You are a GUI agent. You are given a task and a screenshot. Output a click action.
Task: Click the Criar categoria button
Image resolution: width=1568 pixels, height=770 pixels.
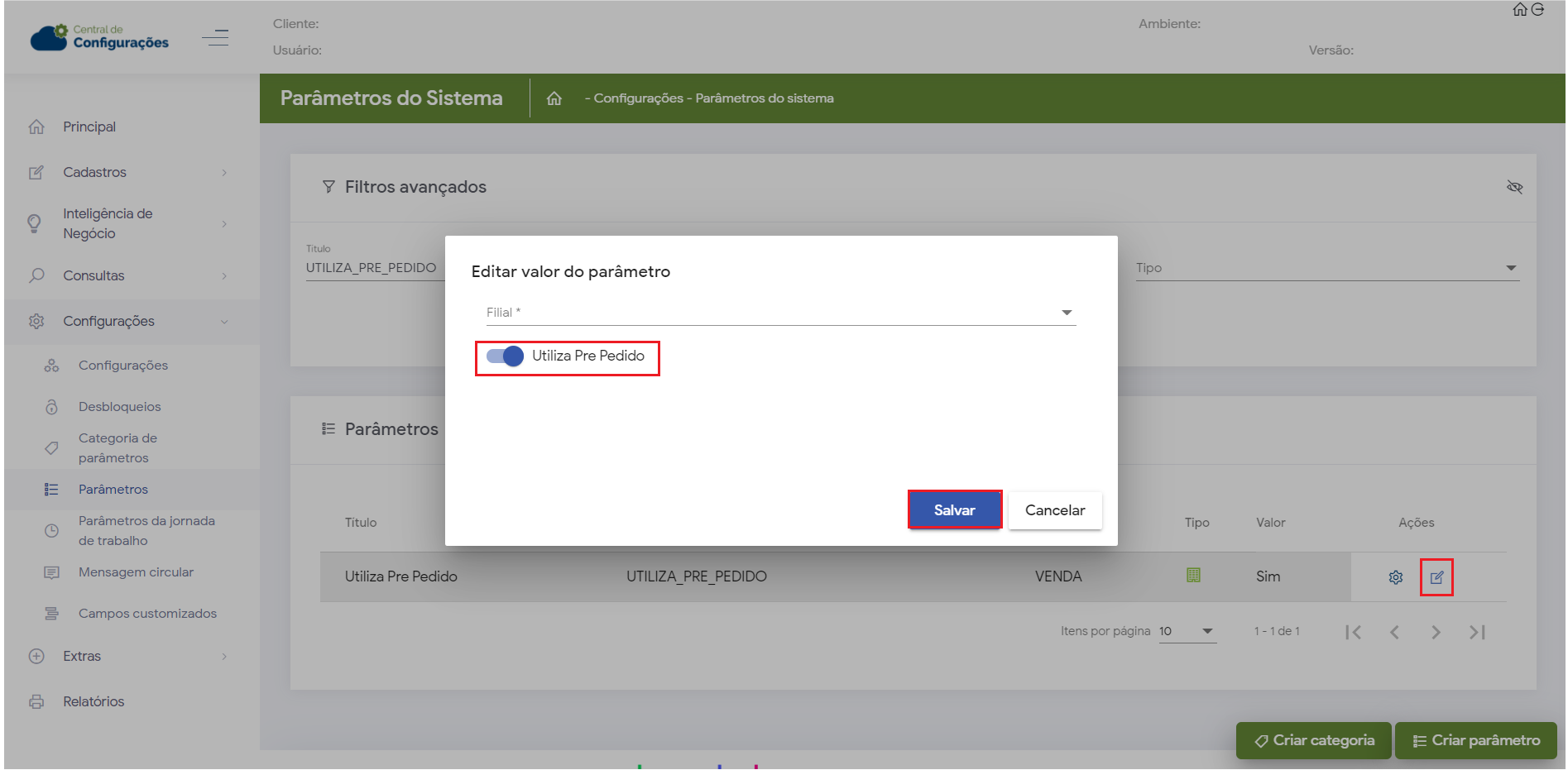click(x=1314, y=740)
